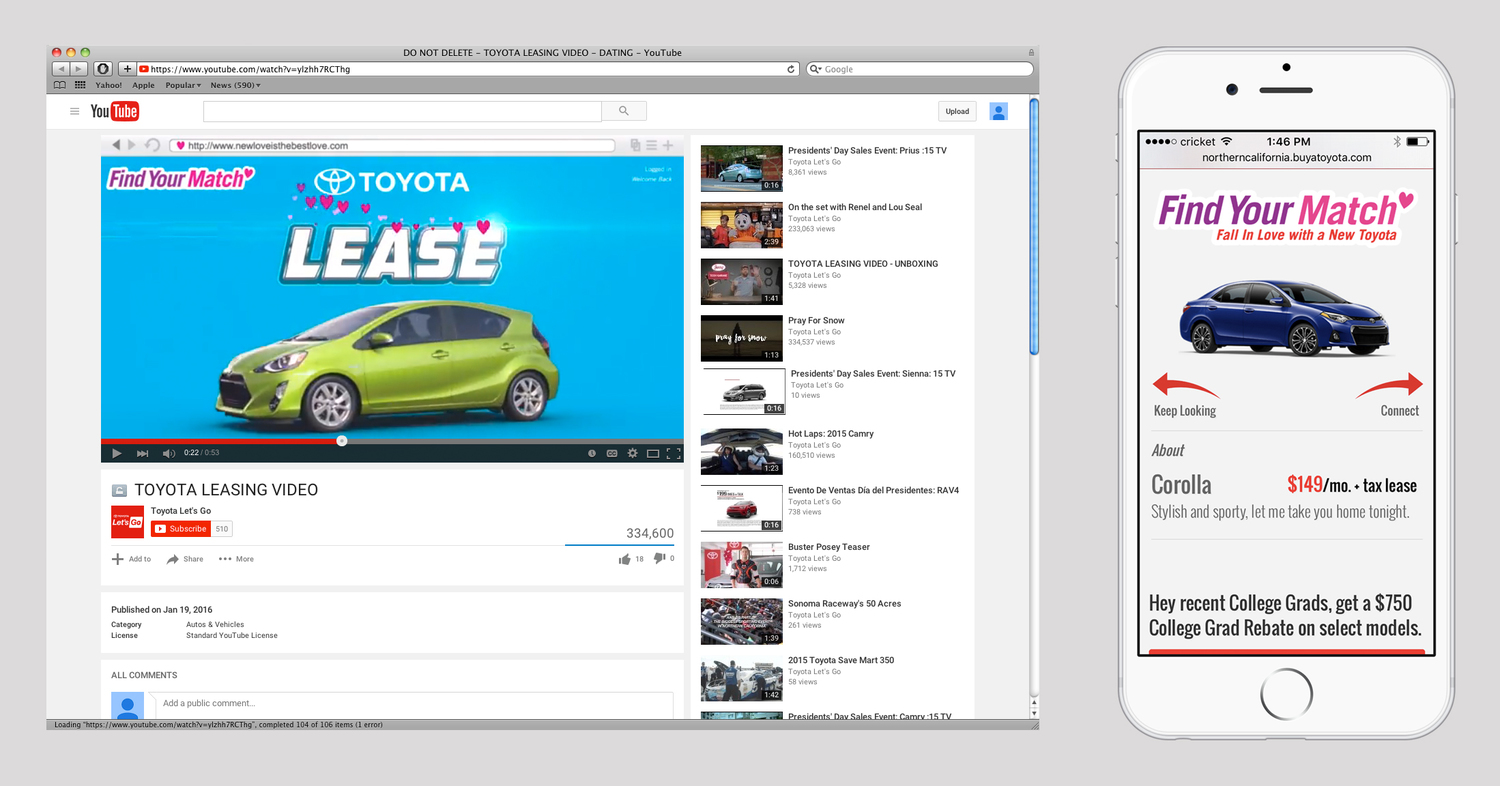Viewport: 1500px width, 786px height.
Task: Open Presidents' Day Sales Event: Sienna video
Action: tap(873, 374)
